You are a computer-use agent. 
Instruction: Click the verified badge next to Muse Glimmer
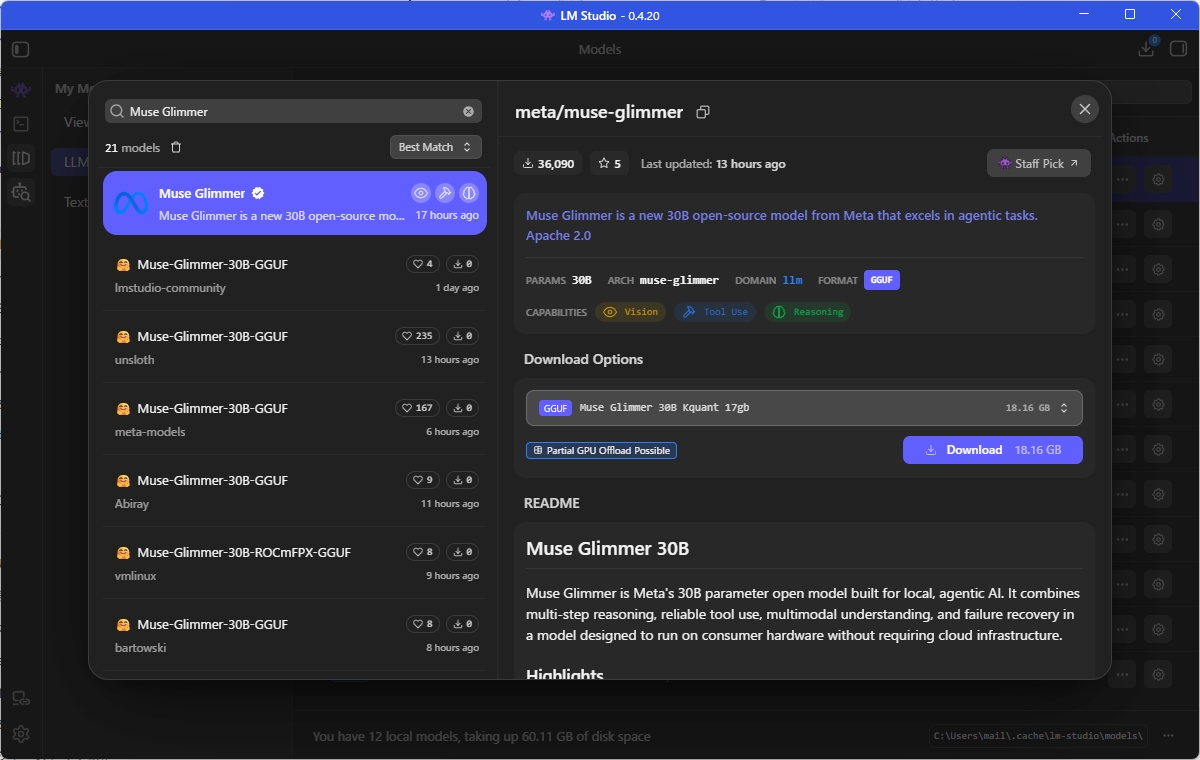pos(258,193)
